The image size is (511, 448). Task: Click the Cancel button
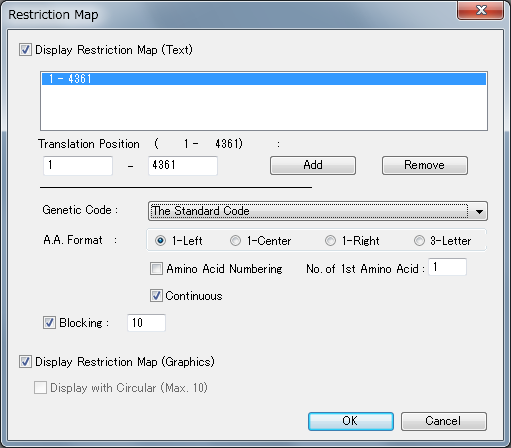point(444,421)
